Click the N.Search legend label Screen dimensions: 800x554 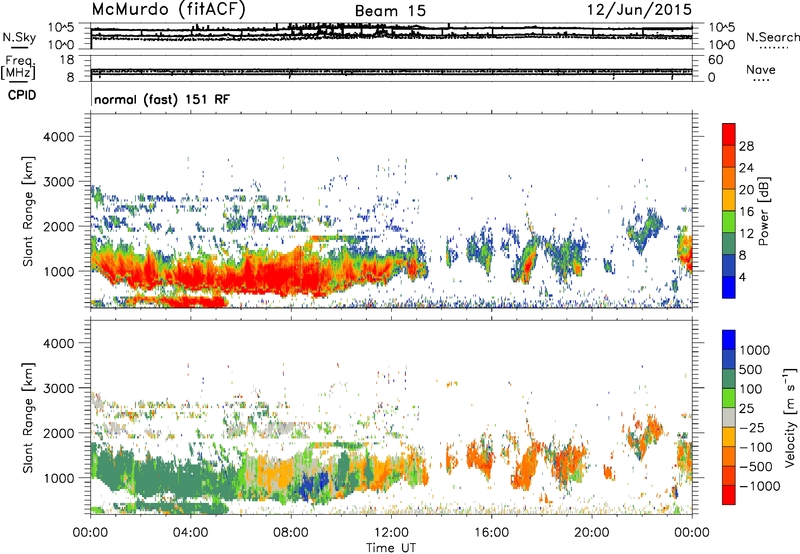(773, 37)
